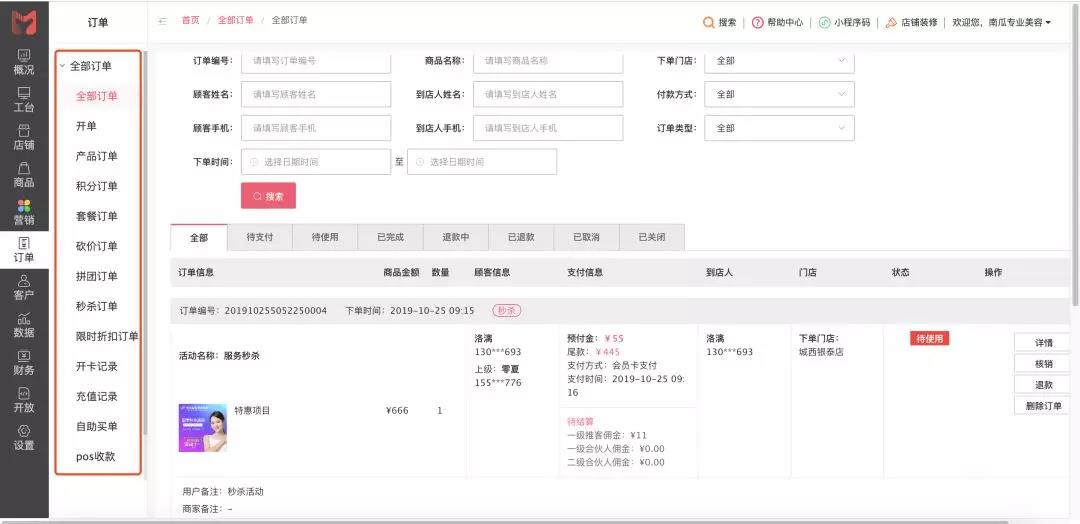The image size is (1080, 524).
Task: Open the 付款方式 dropdown
Action: [779, 94]
